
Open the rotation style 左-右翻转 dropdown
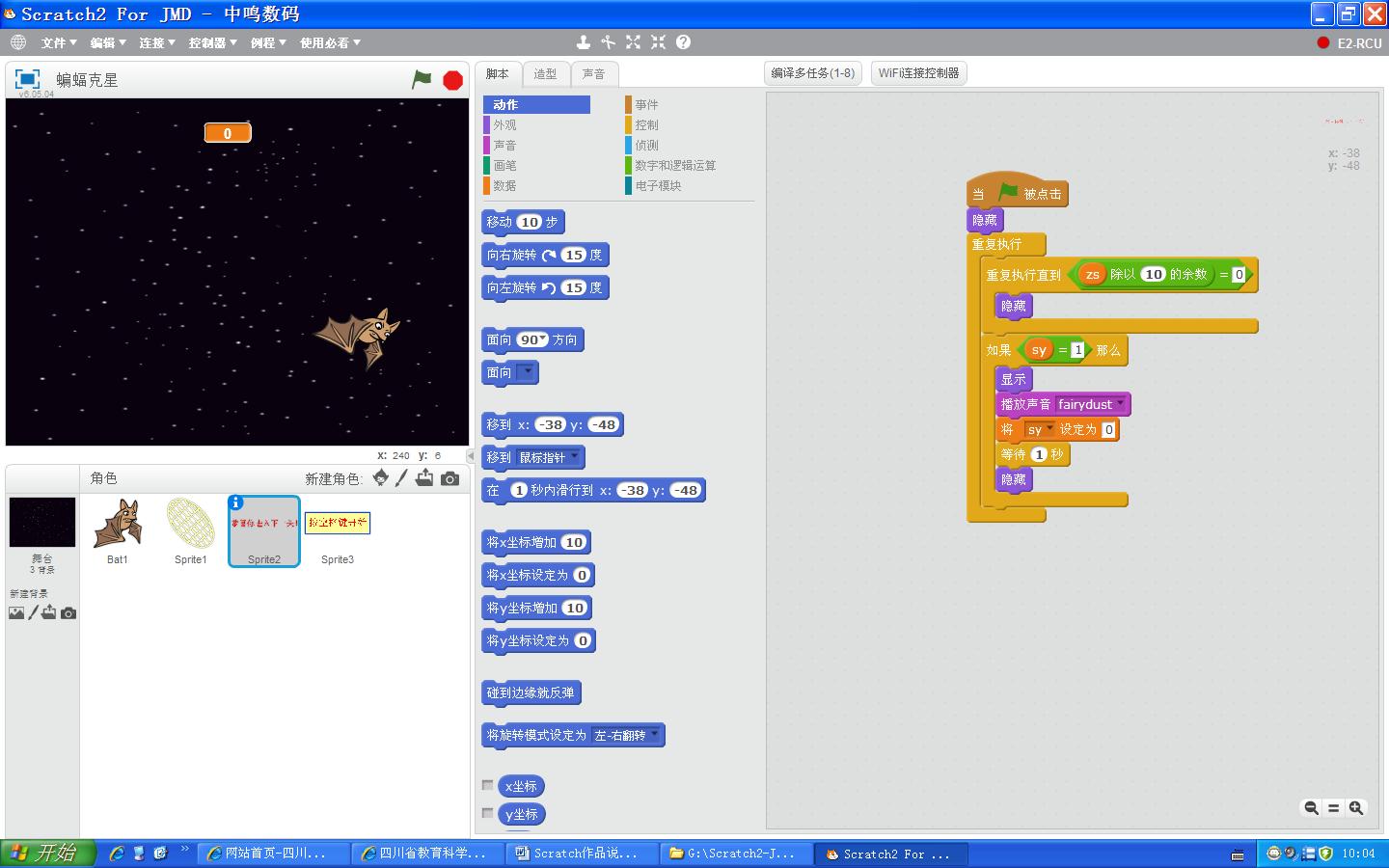pos(655,735)
